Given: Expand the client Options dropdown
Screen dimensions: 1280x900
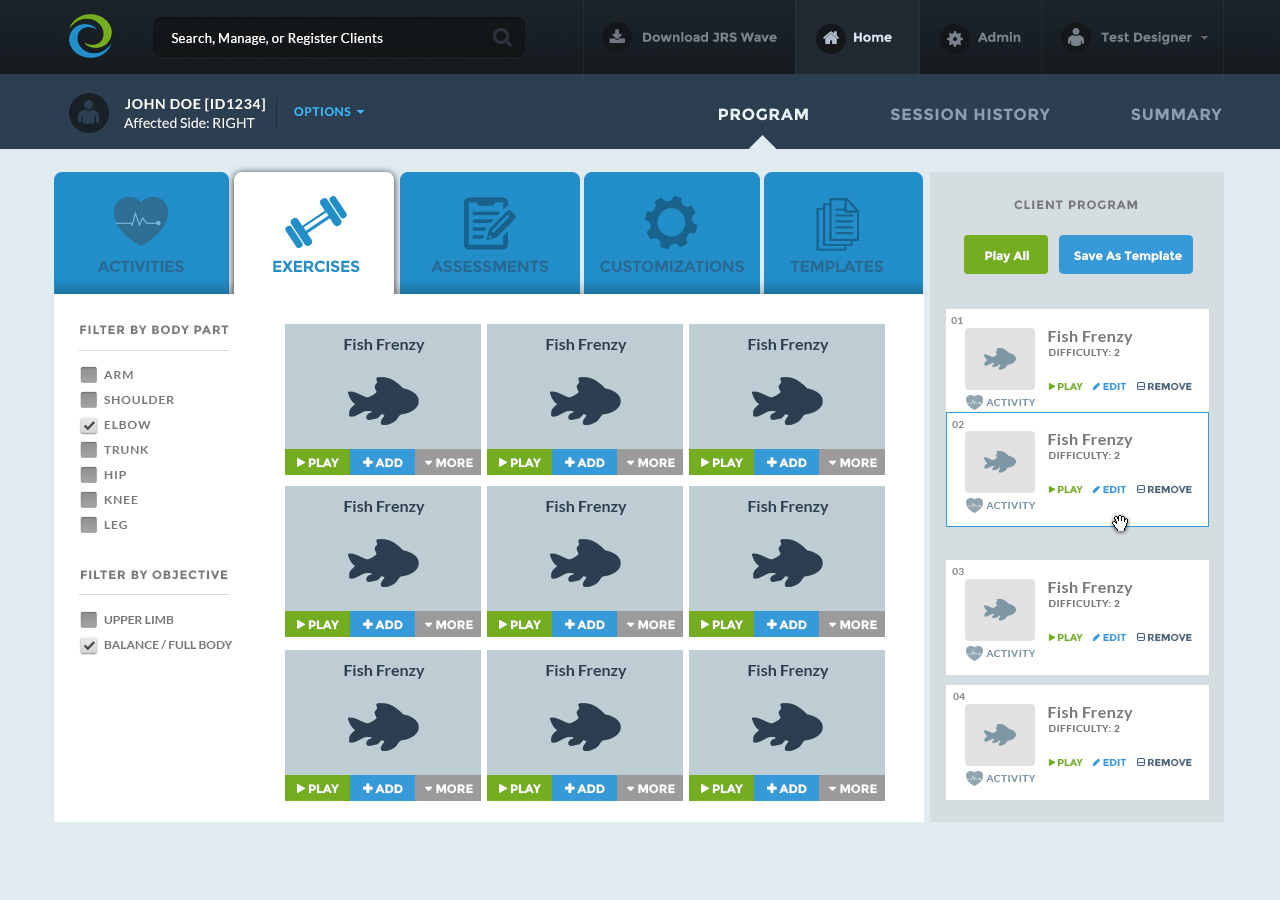Looking at the screenshot, I should [x=328, y=112].
